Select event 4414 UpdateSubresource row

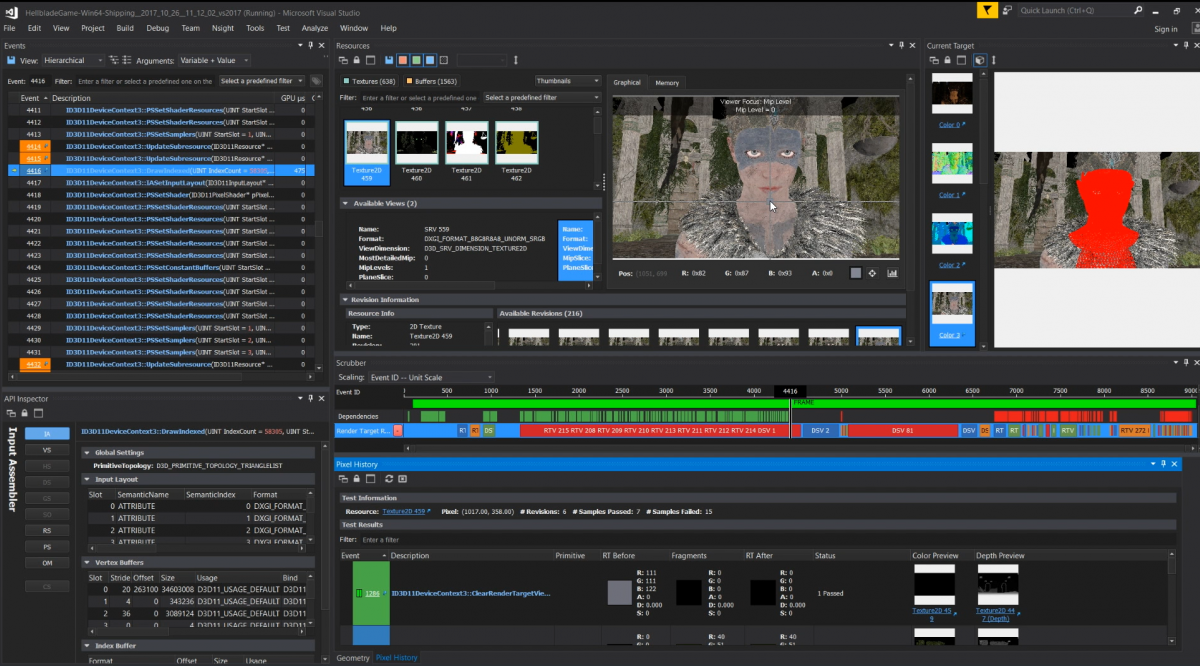(160, 147)
